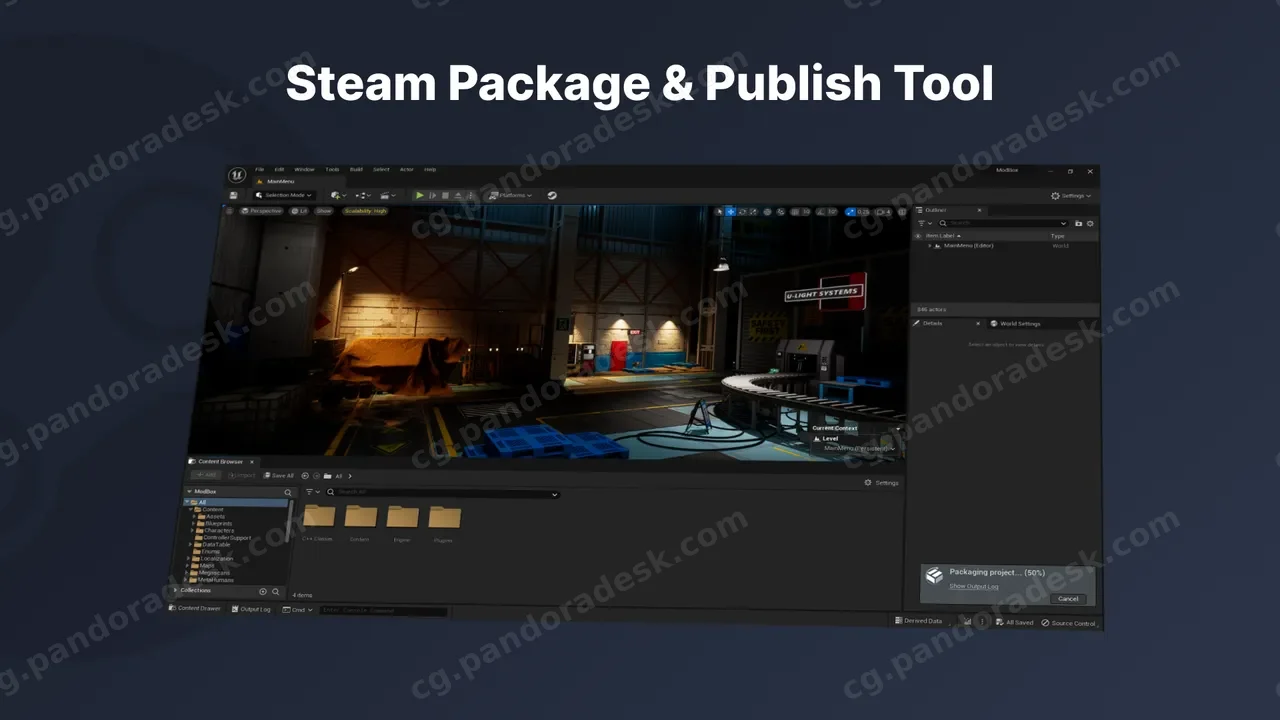Add a new collection with plus icon
1280x720 pixels.
[x=263, y=591]
